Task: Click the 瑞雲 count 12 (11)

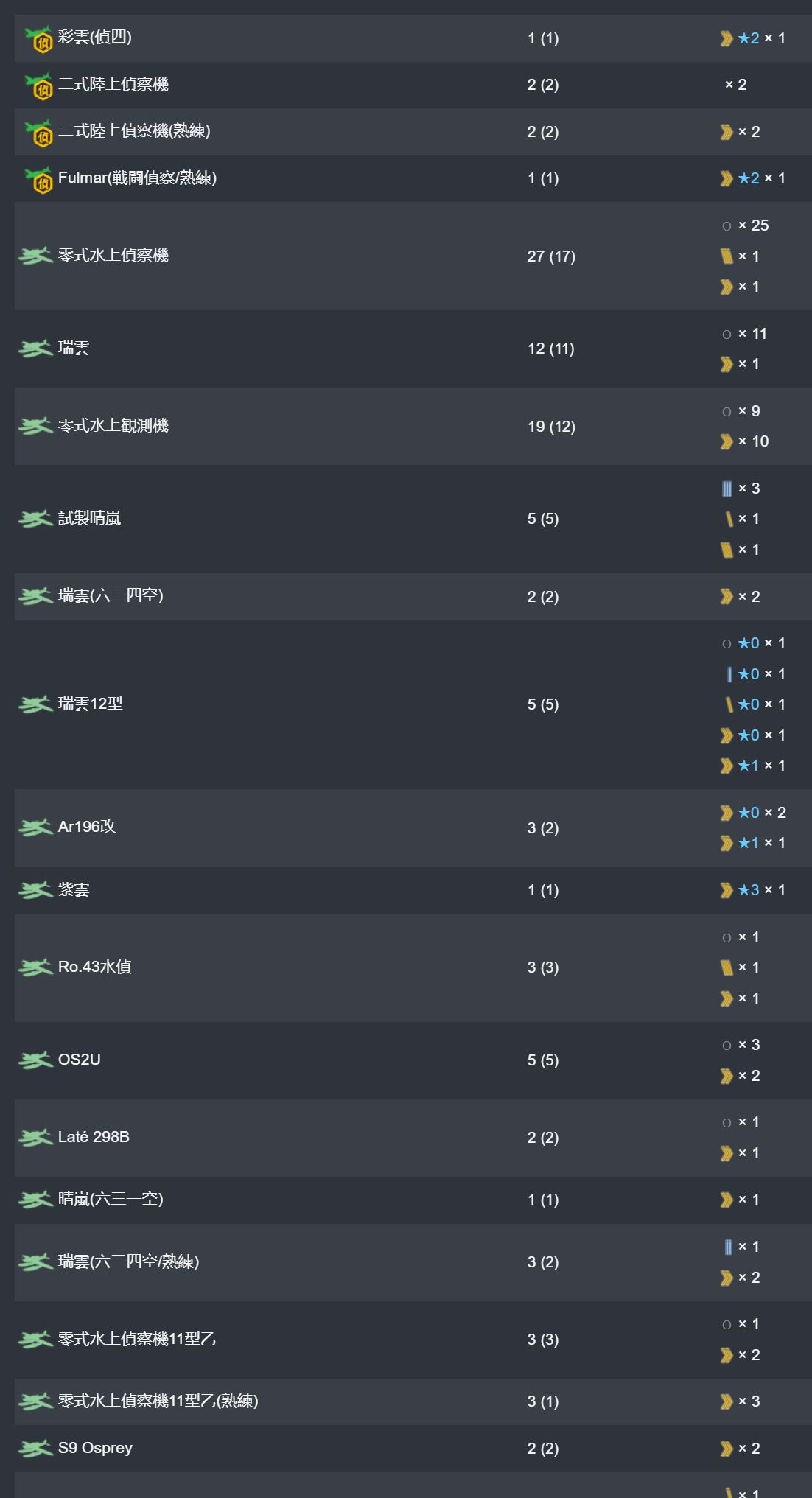Action: coord(551,349)
